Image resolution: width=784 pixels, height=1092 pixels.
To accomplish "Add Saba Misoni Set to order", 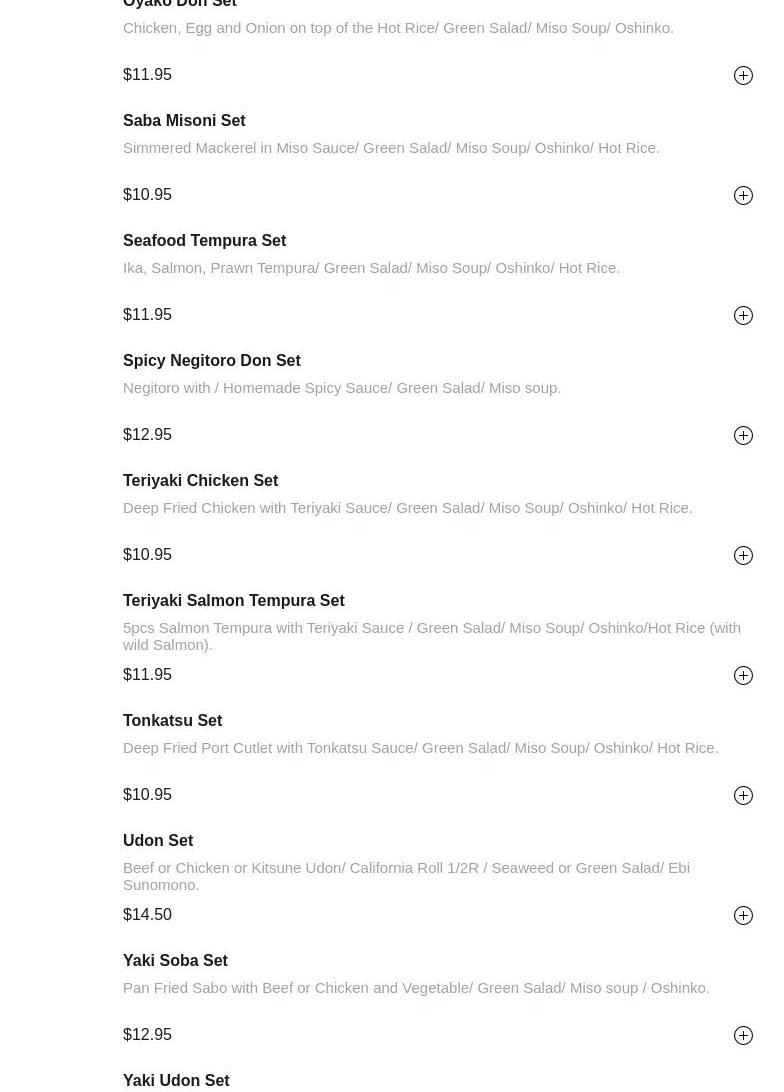I will (x=743, y=195).
